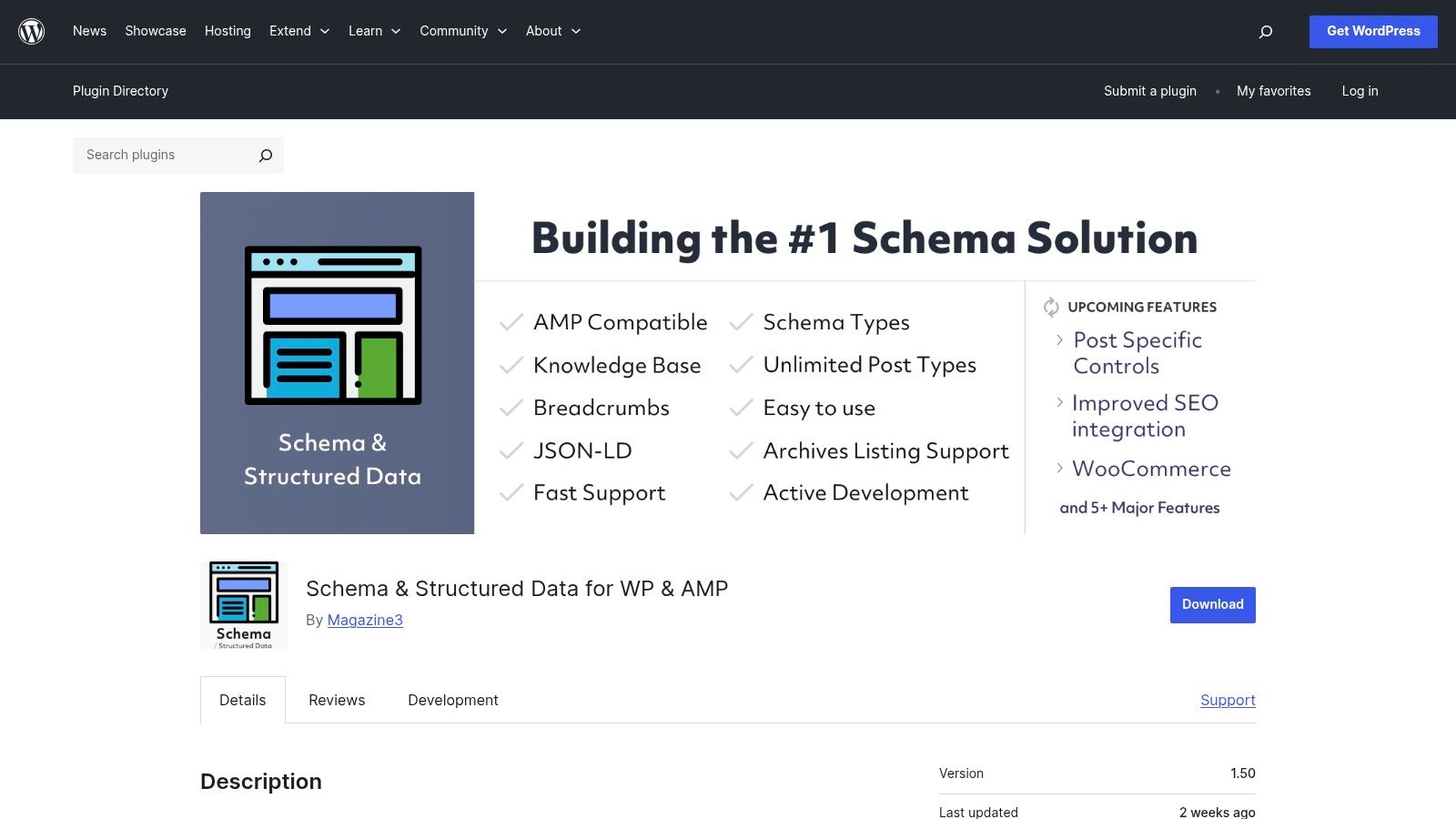Click the Hosting menu item

tap(227, 31)
